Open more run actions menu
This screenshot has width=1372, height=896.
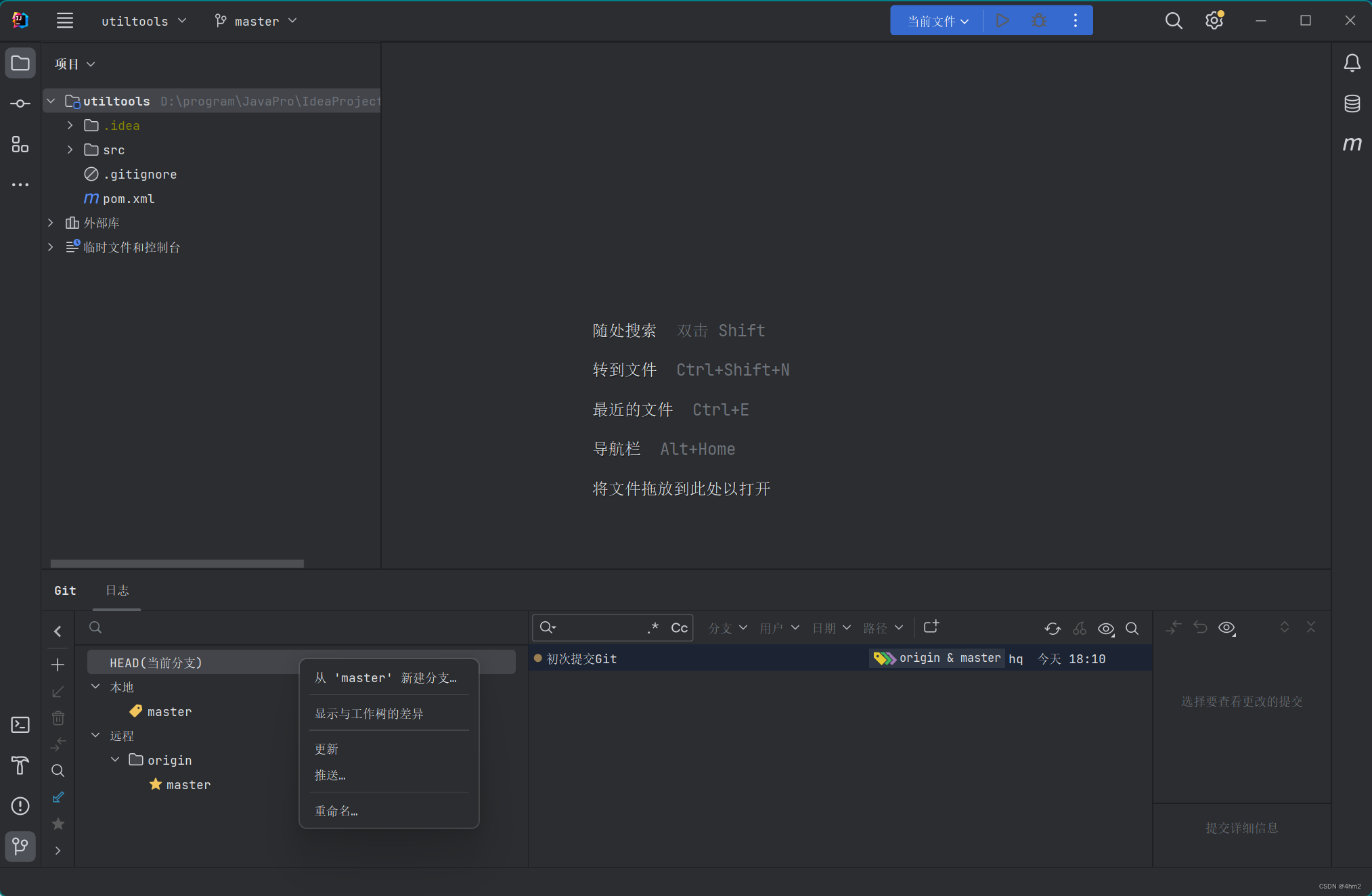click(x=1075, y=21)
